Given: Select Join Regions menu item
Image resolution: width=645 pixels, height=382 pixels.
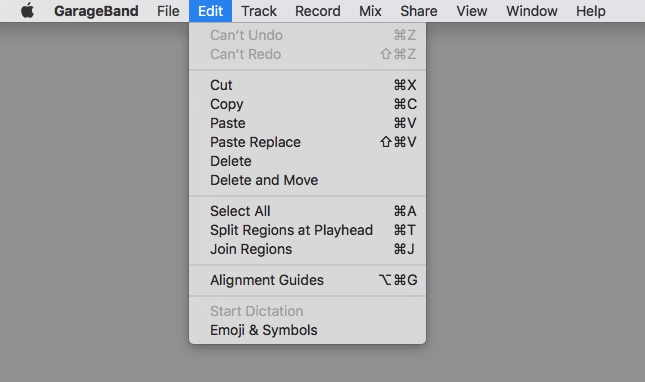Looking at the screenshot, I should (307, 249).
